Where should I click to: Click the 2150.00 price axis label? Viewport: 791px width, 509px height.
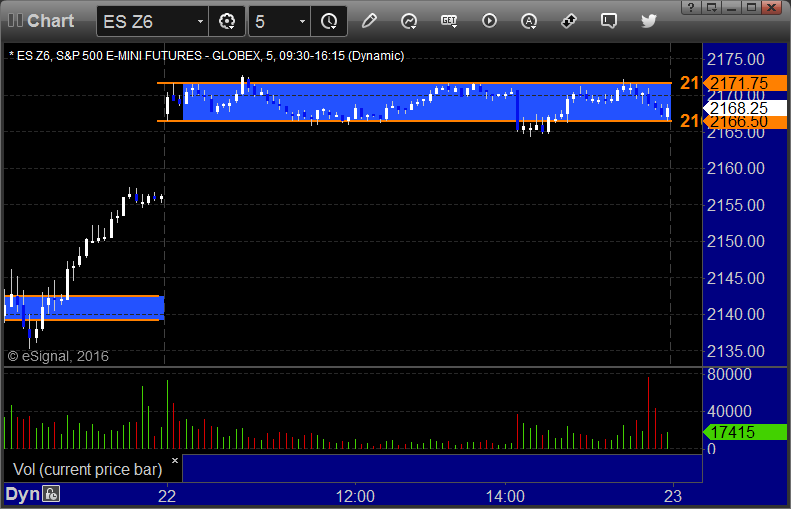[736, 241]
